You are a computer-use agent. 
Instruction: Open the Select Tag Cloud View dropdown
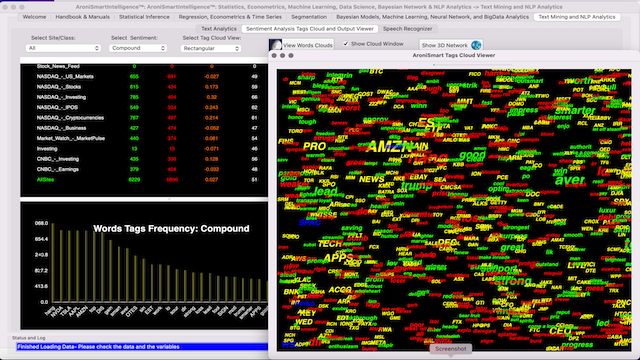(211, 48)
